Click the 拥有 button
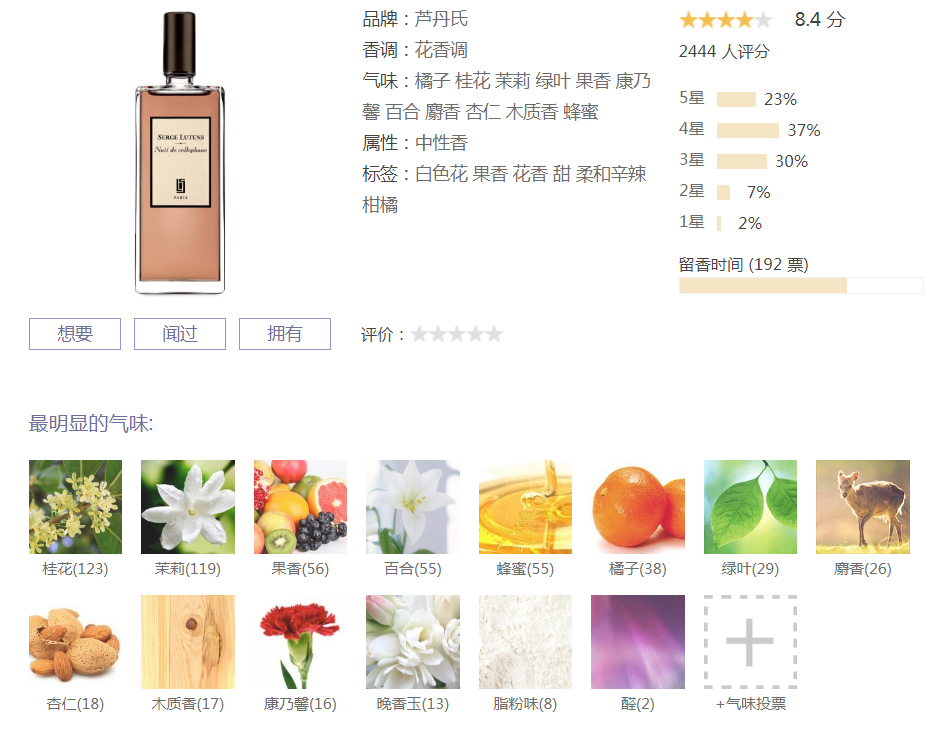Viewport: 937px width, 751px height. coord(284,333)
